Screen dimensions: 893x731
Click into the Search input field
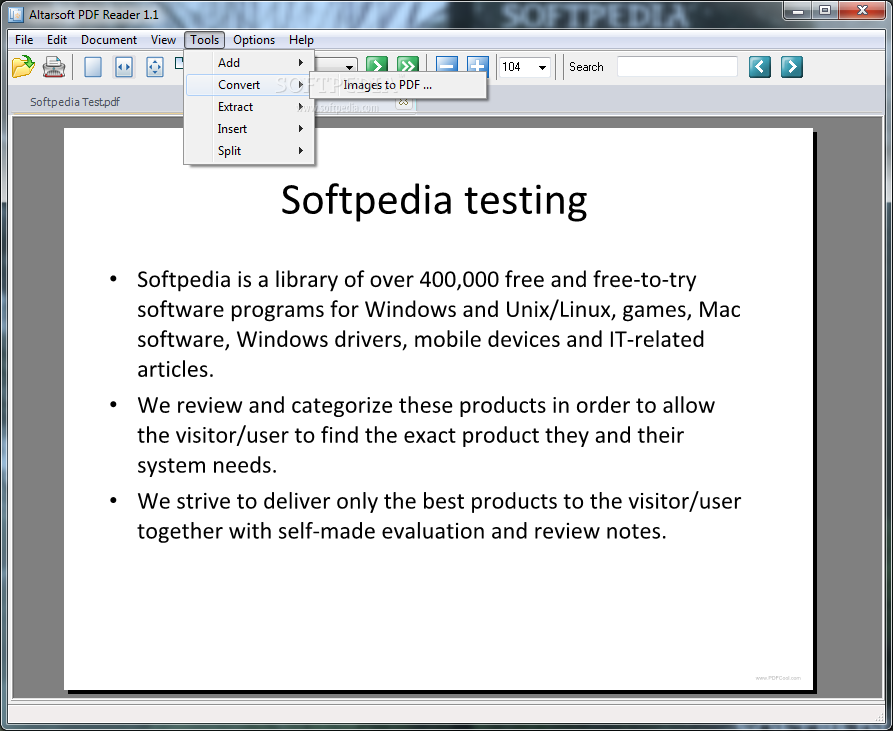point(677,67)
